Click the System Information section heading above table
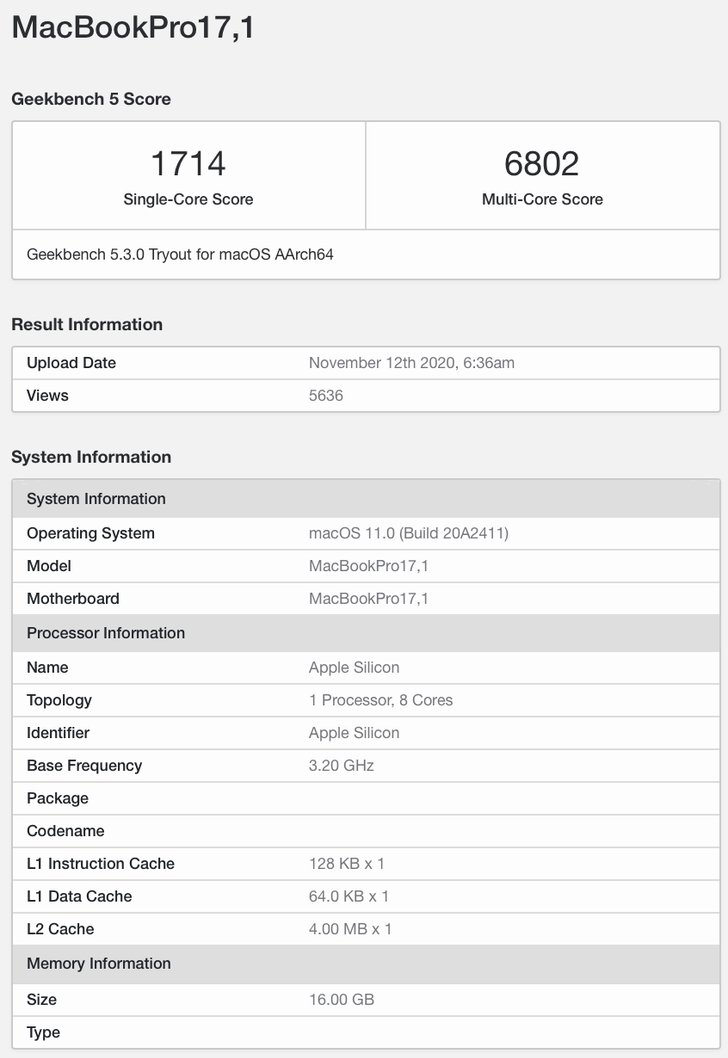The width and height of the screenshot is (728, 1058). 91,457
